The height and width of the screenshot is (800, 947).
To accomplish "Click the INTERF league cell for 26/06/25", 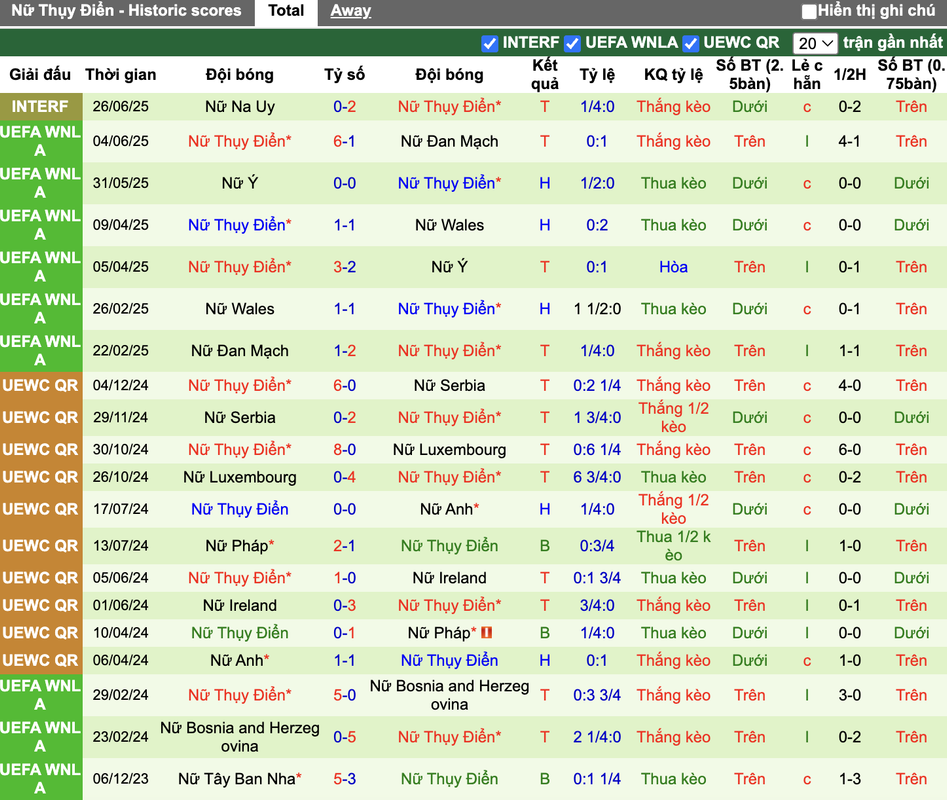I will [x=40, y=106].
